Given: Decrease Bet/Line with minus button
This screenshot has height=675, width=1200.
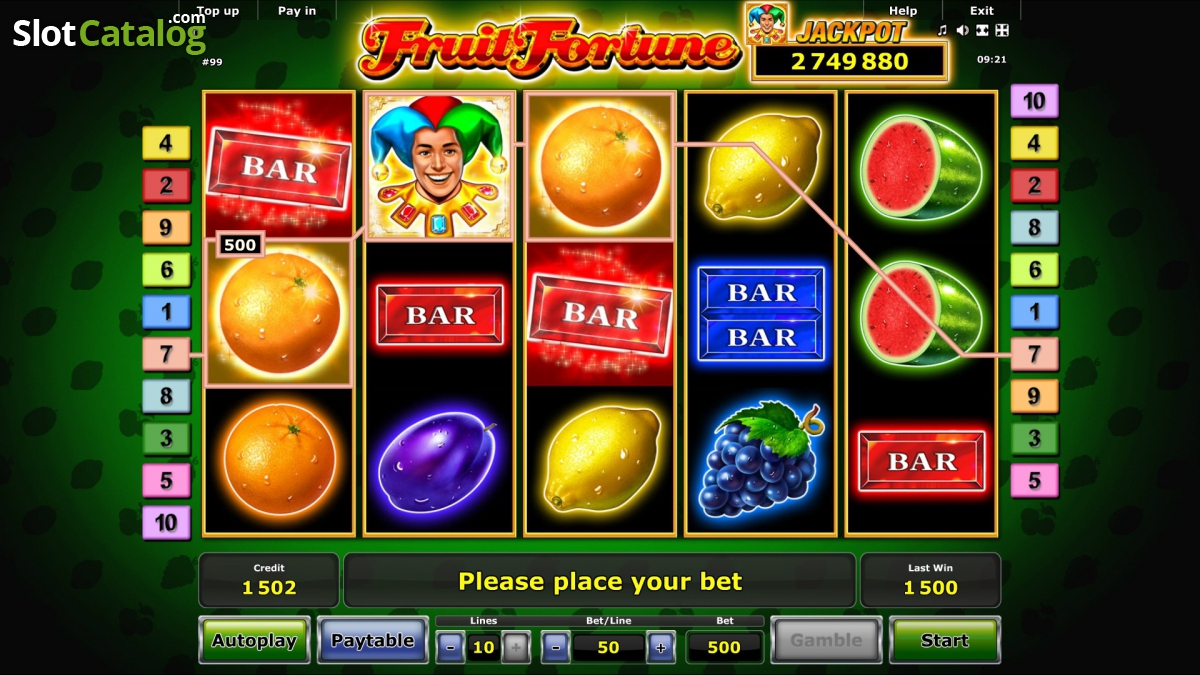Looking at the screenshot, I should 557,647.
